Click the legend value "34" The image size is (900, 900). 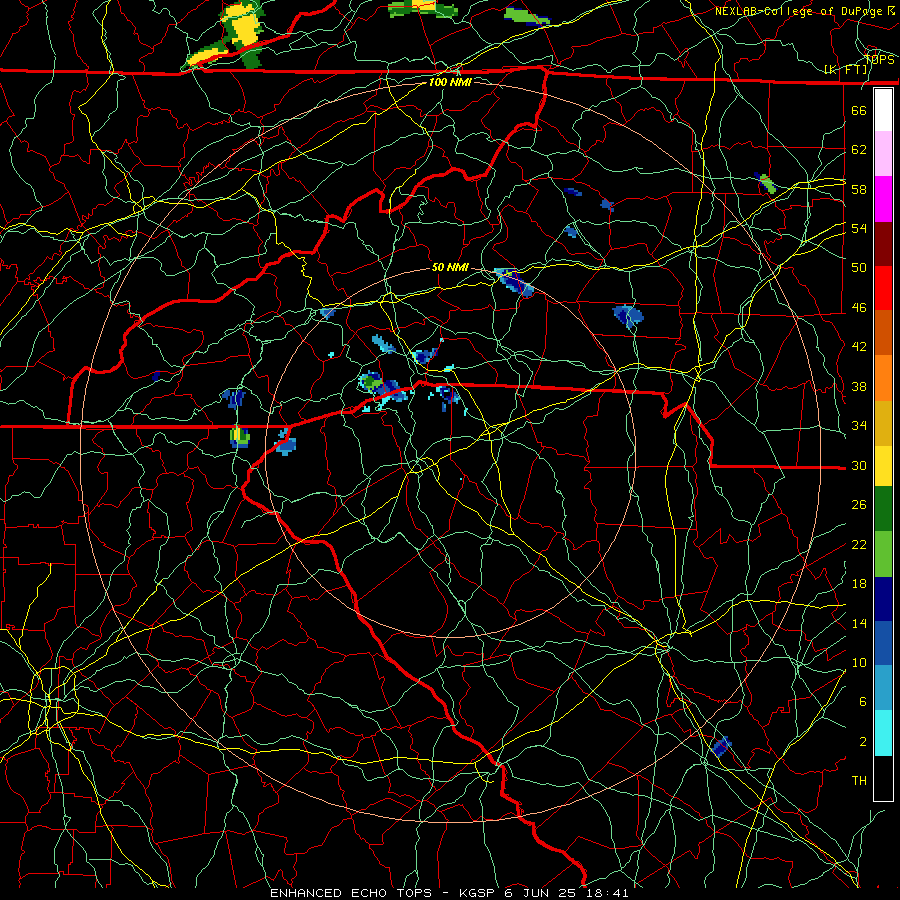pyautogui.click(x=859, y=426)
